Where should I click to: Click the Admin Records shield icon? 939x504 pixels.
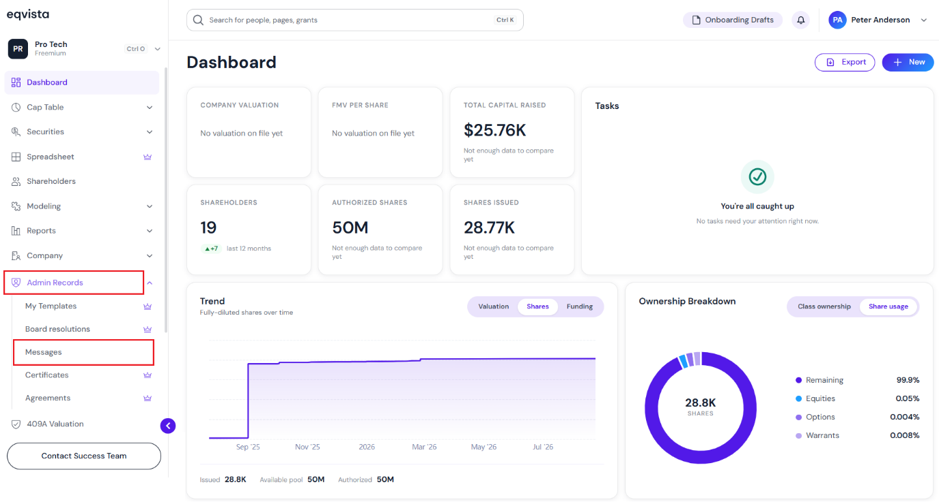[x=16, y=283]
